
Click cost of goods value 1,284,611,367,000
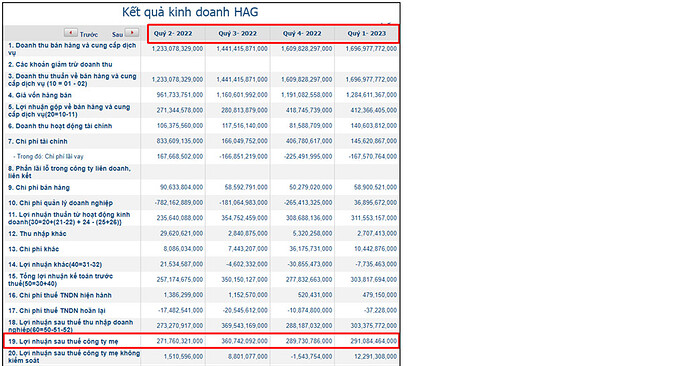(371, 95)
